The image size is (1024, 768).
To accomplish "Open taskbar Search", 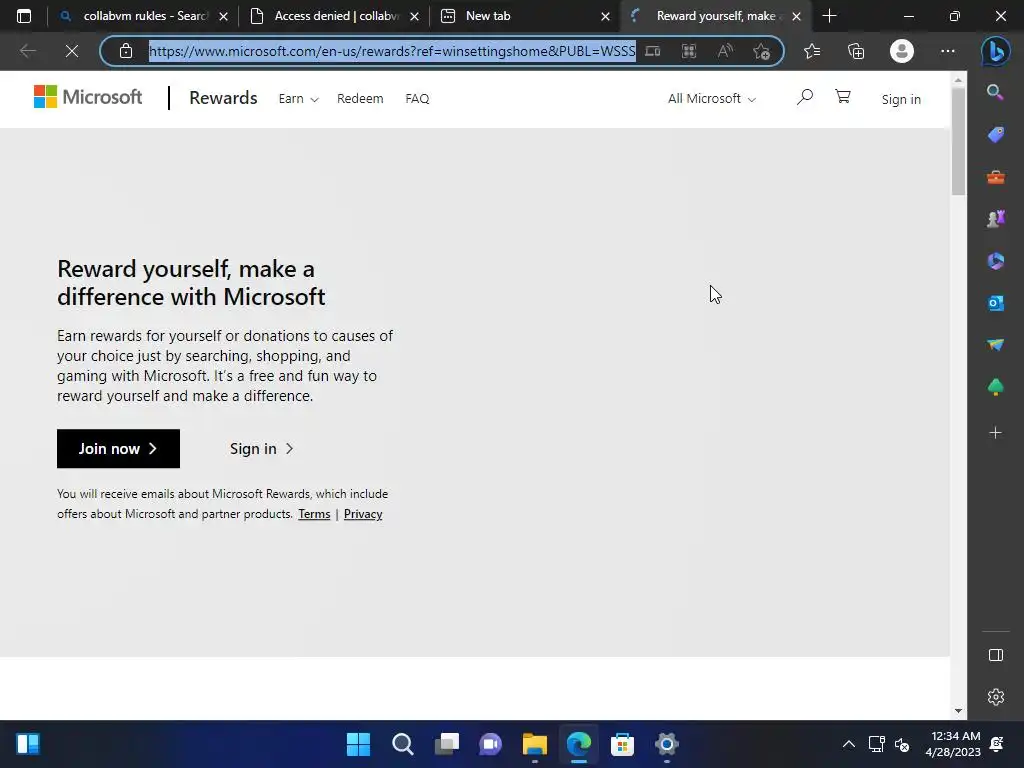I will click(x=402, y=744).
